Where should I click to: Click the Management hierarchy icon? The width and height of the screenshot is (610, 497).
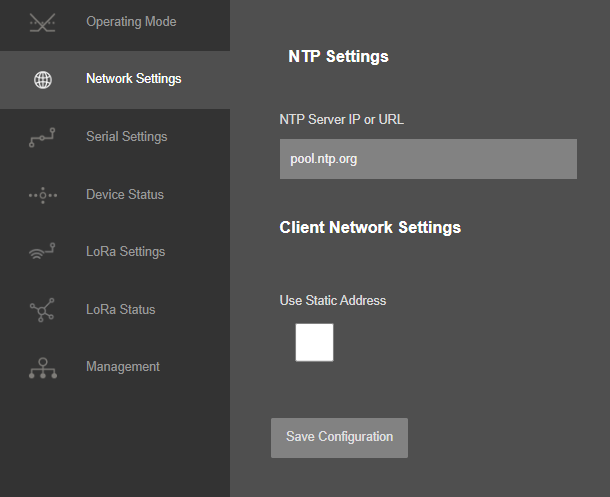[43, 368]
